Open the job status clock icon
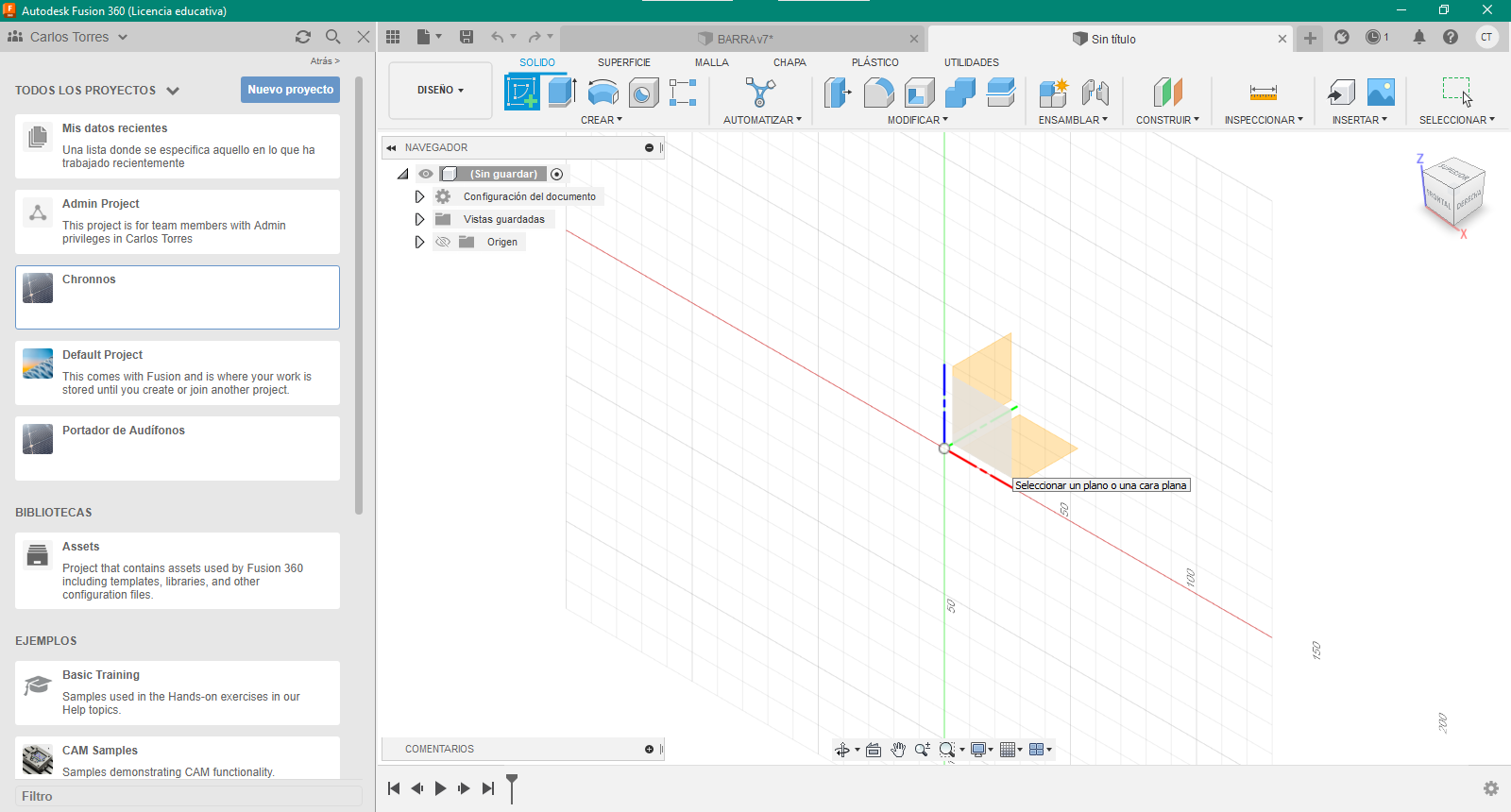The height and width of the screenshot is (812, 1511). (x=1373, y=37)
